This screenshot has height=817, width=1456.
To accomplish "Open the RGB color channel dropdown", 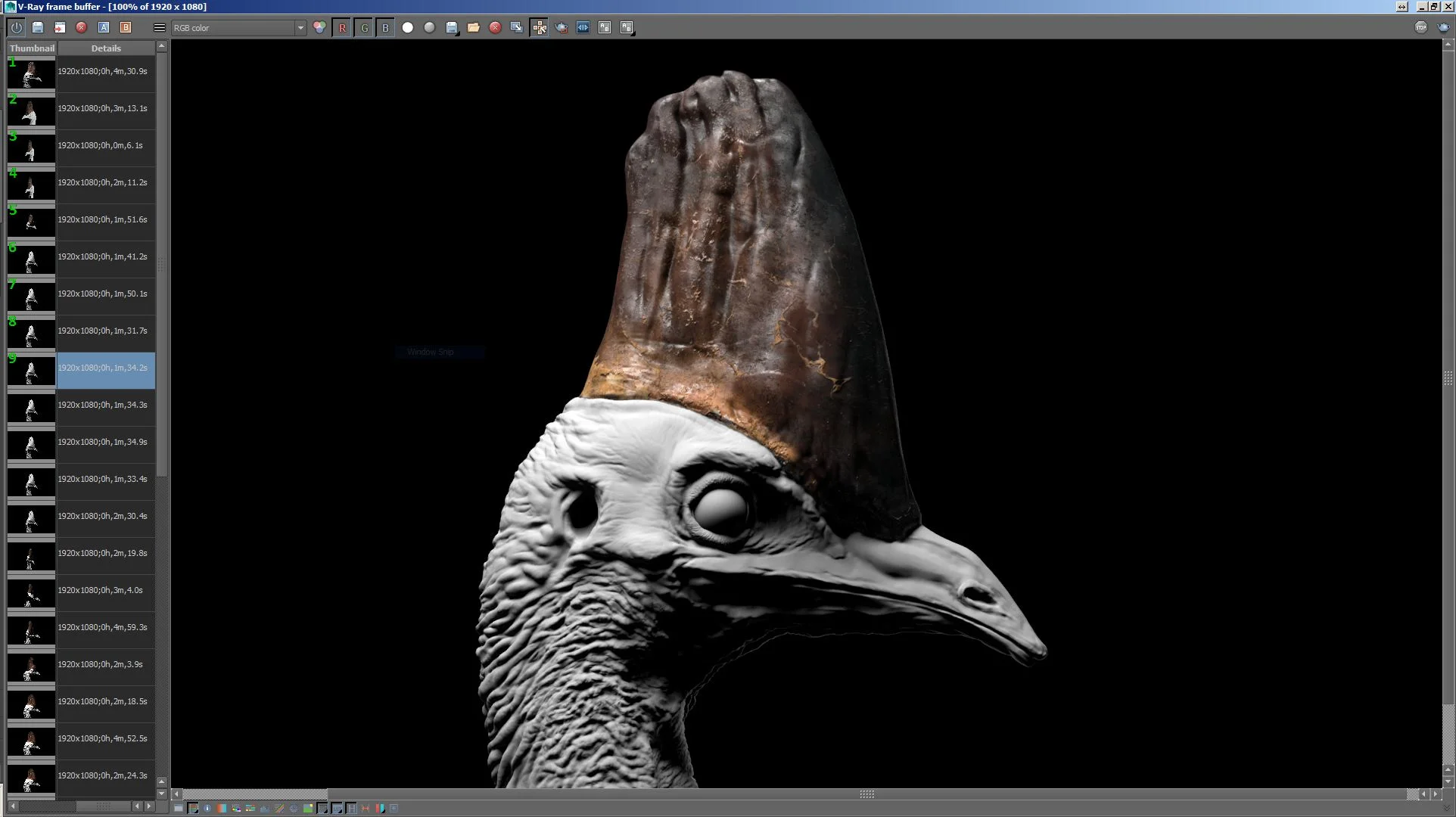I will pyautogui.click(x=300, y=28).
